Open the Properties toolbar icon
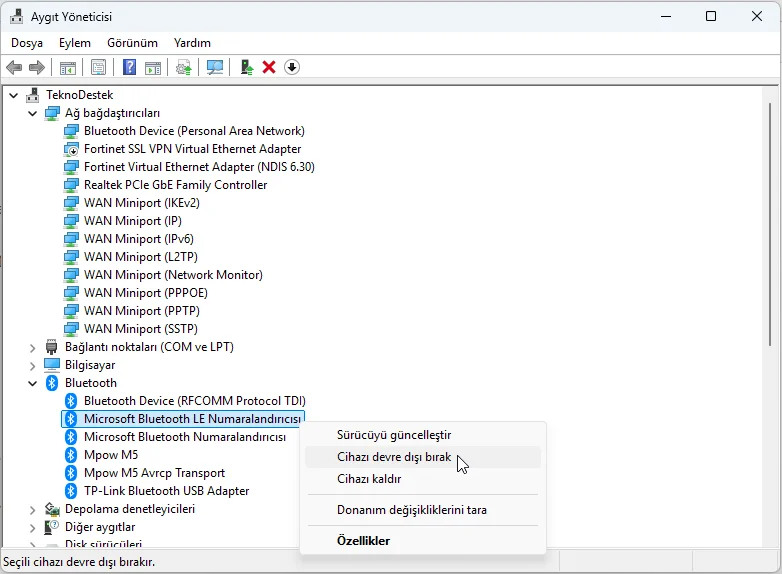Image resolution: width=782 pixels, height=574 pixels. (x=98, y=67)
